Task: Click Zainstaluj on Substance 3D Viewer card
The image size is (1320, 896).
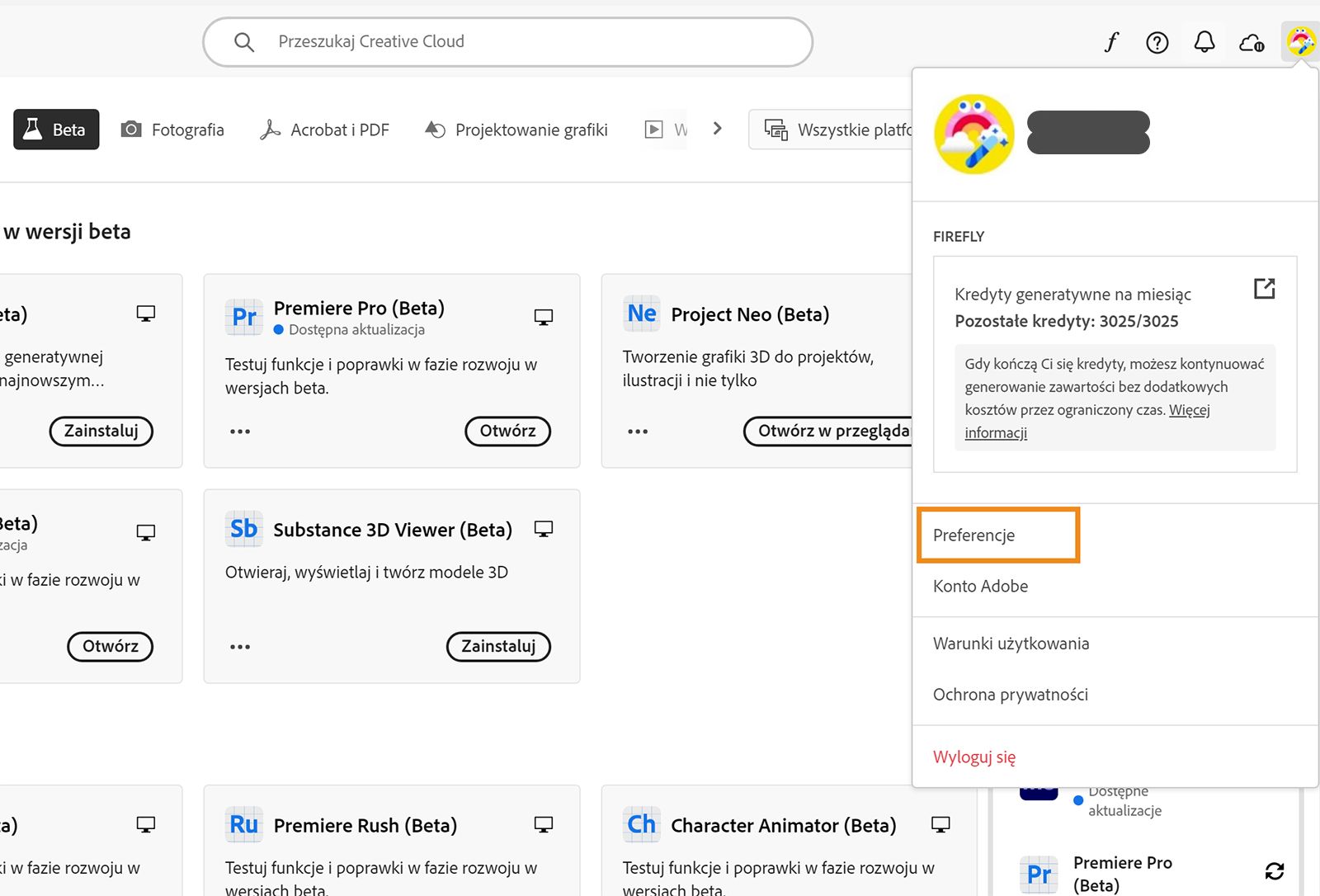Action: [x=498, y=646]
